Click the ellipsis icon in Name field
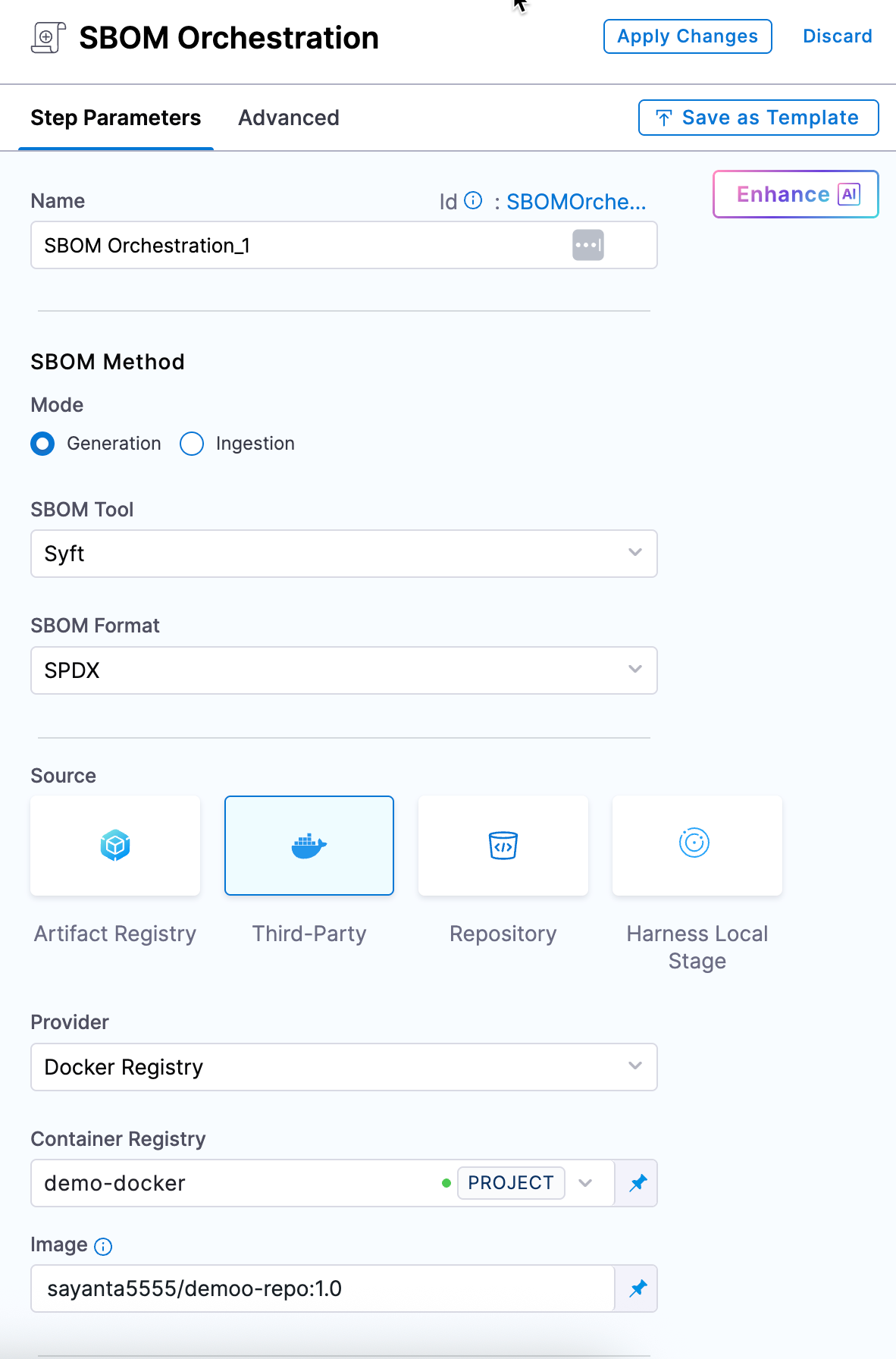This screenshot has width=896, height=1359. 587,245
